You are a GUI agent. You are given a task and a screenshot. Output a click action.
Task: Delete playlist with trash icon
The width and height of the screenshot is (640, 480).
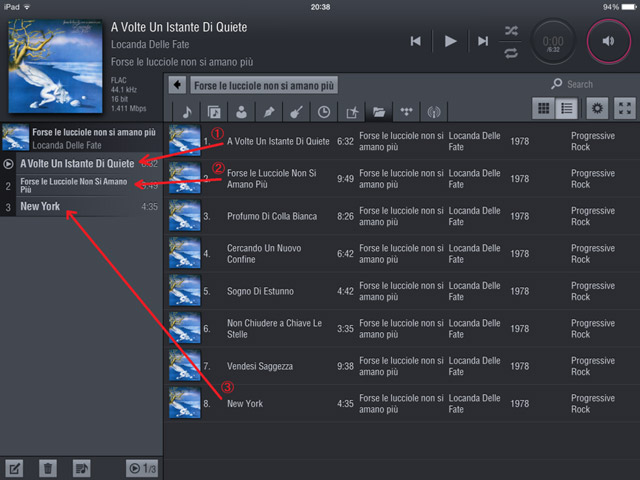coord(47,468)
